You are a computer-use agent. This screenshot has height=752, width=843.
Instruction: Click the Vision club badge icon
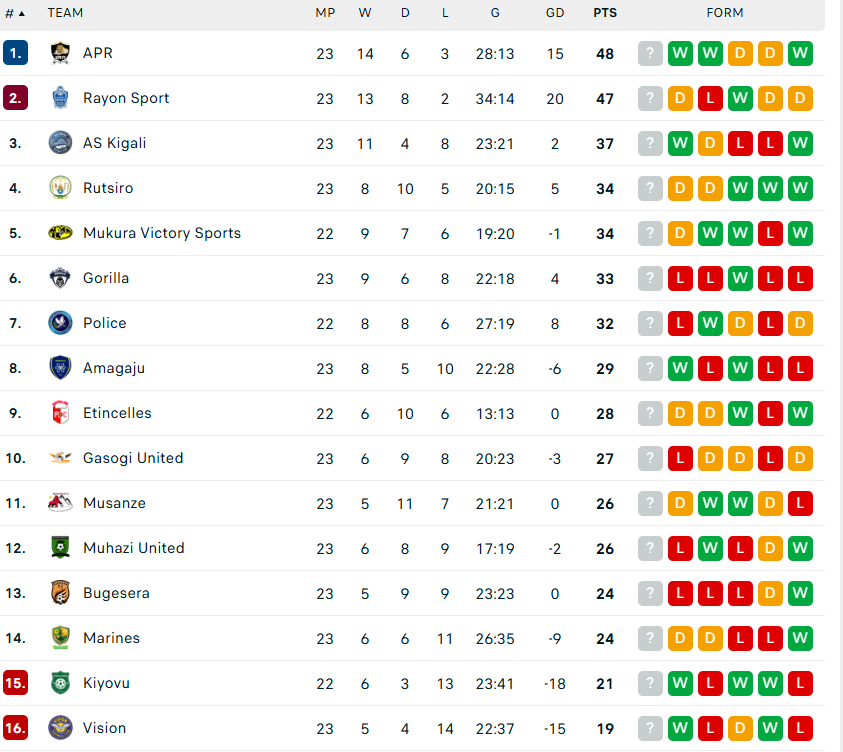[60, 728]
